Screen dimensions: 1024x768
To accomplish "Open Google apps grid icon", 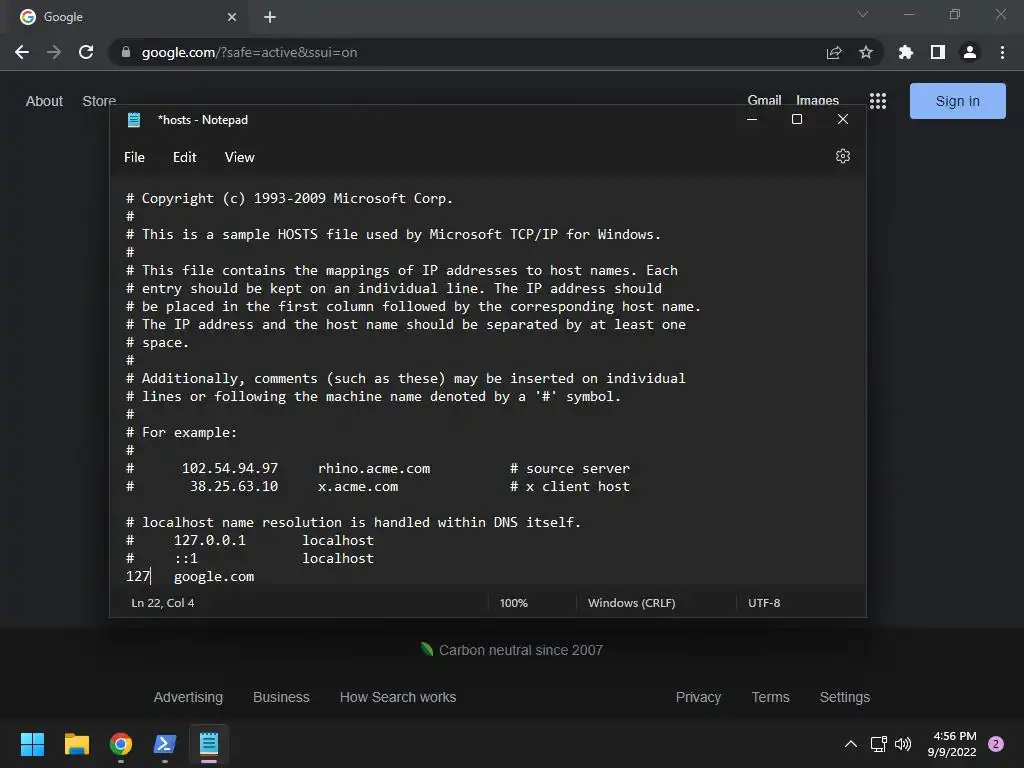I will click(878, 101).
